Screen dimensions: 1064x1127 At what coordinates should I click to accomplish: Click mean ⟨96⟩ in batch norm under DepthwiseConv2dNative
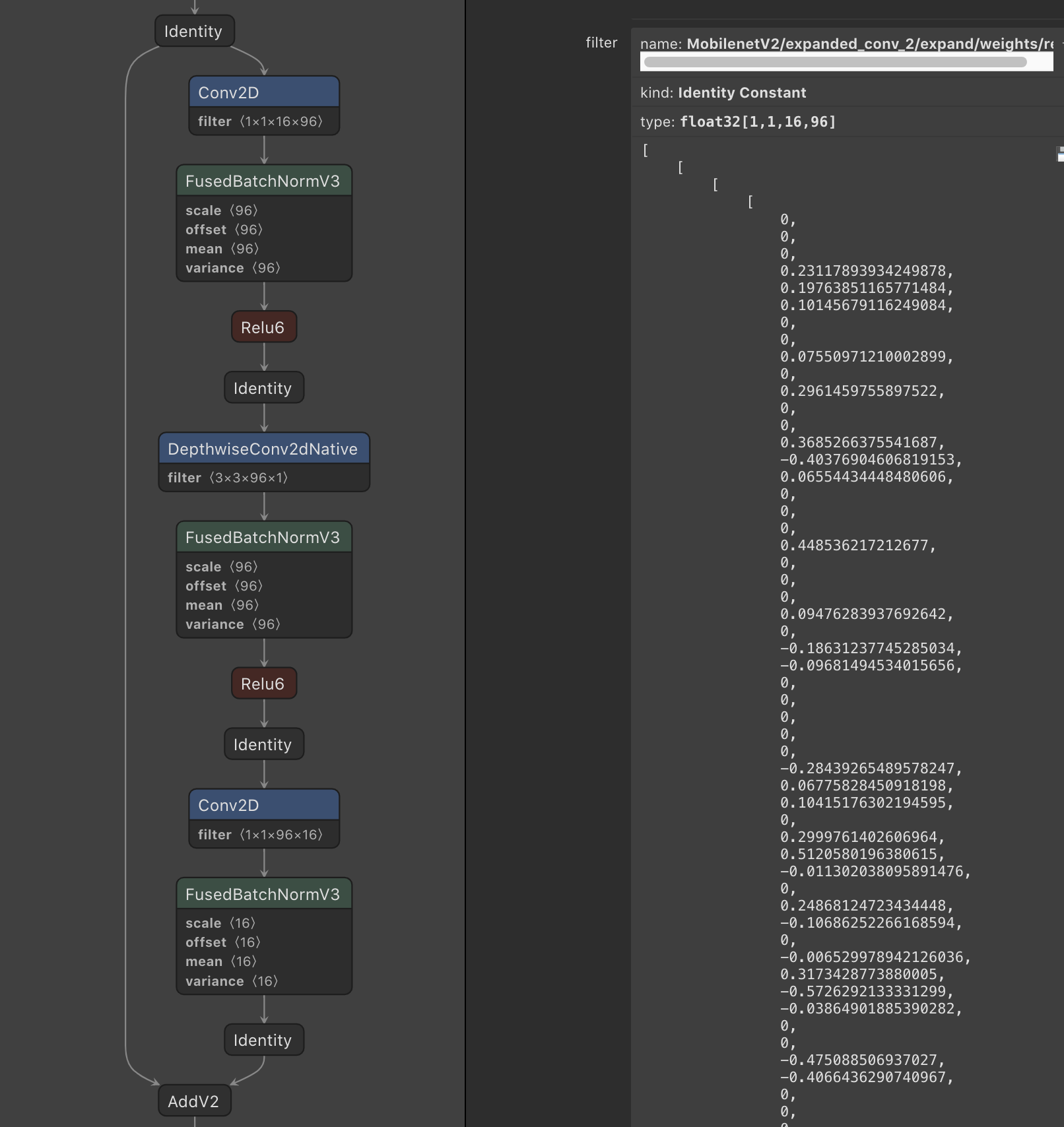tap(222, 605)
